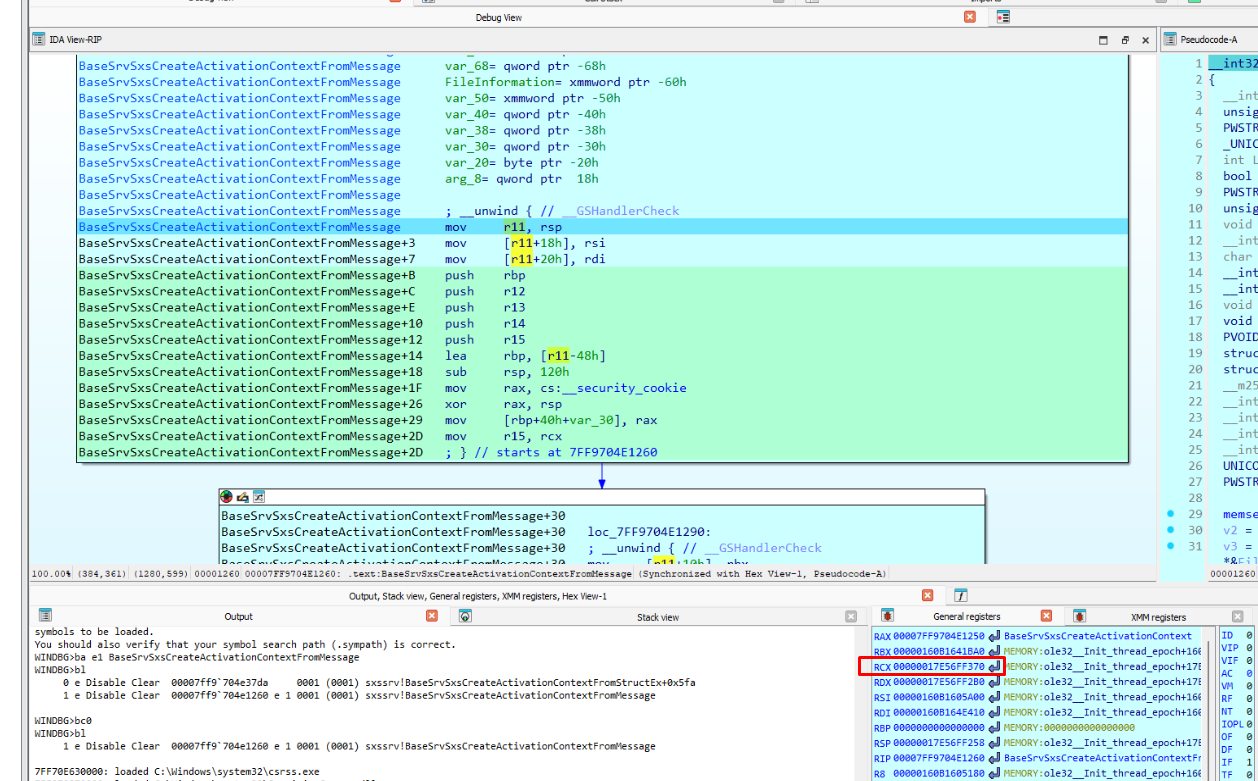
Task: Click the Stack view panel icon
Action: pos(465,617)
